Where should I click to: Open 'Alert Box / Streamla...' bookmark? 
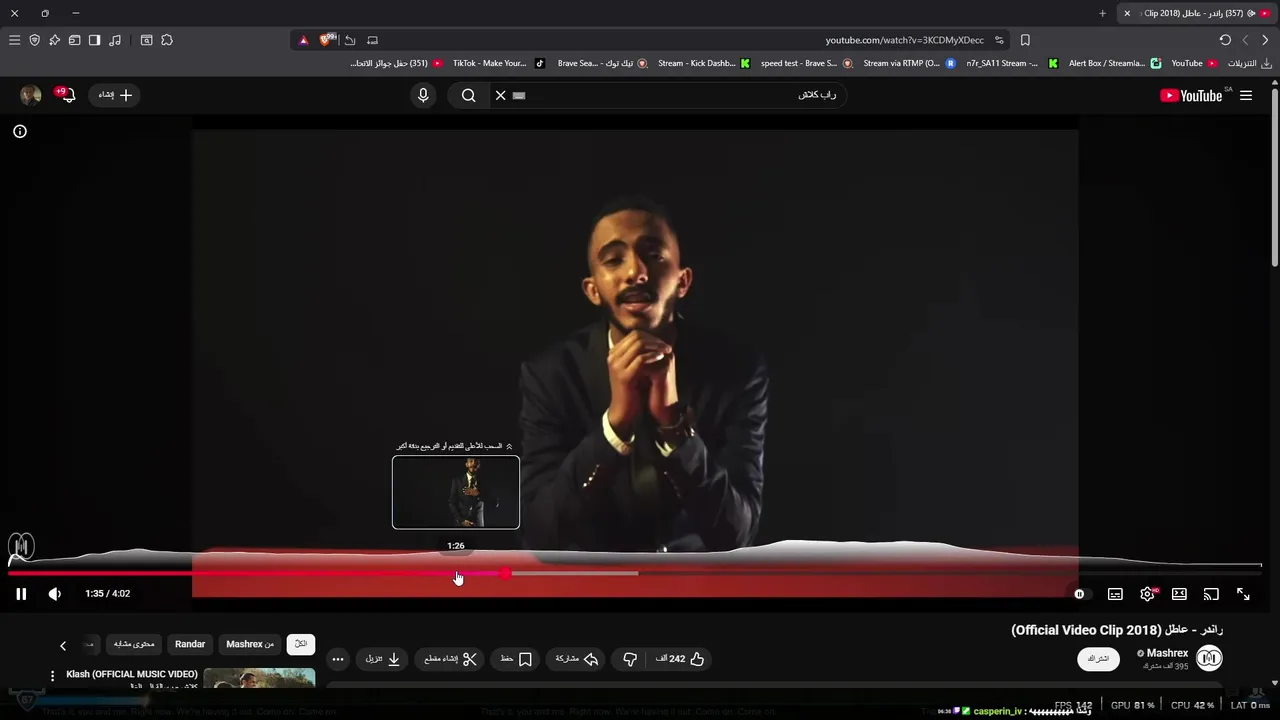pyautogui.click(x=1115, y=63)
